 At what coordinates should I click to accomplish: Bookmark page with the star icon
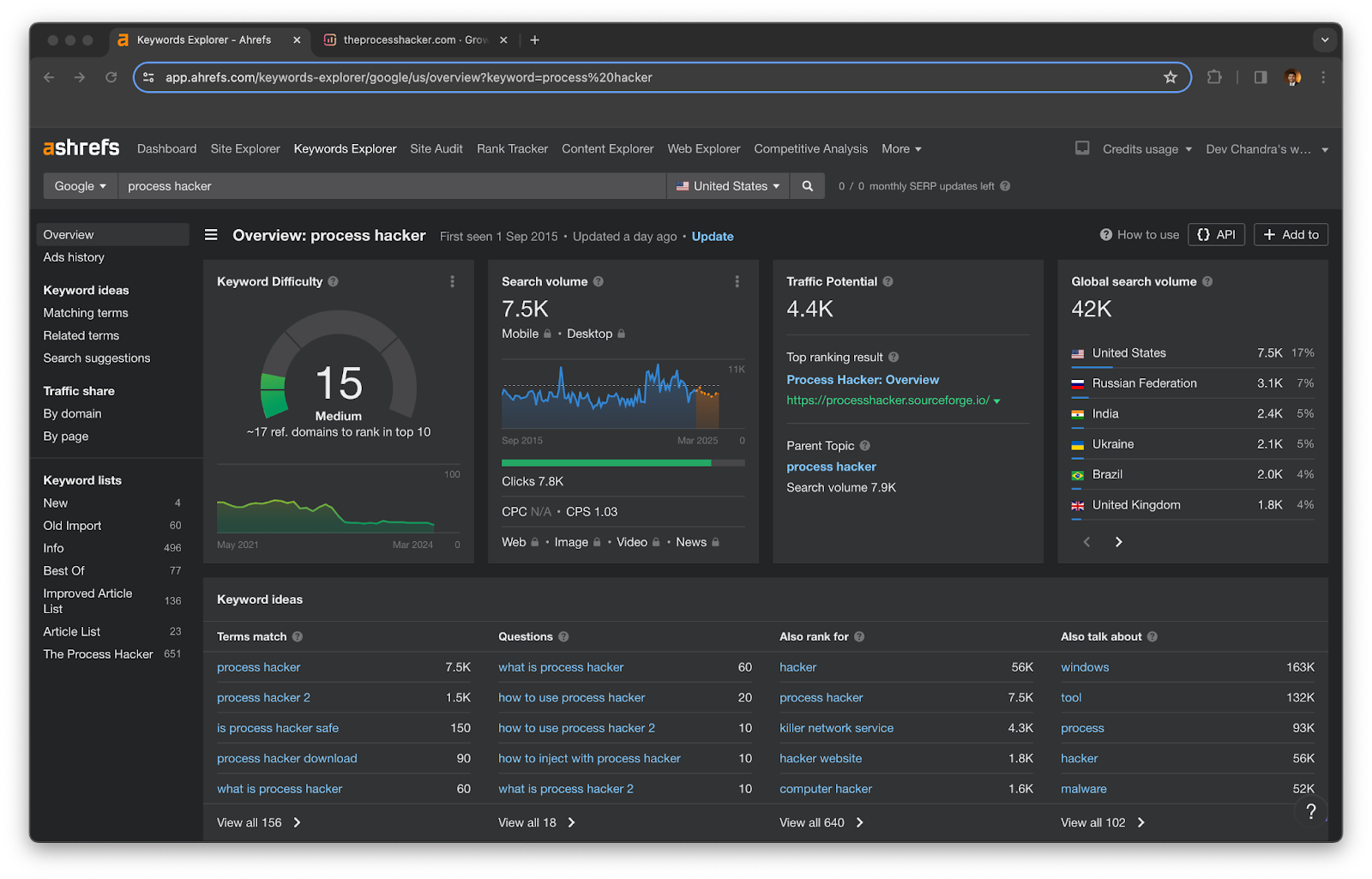1170,77
